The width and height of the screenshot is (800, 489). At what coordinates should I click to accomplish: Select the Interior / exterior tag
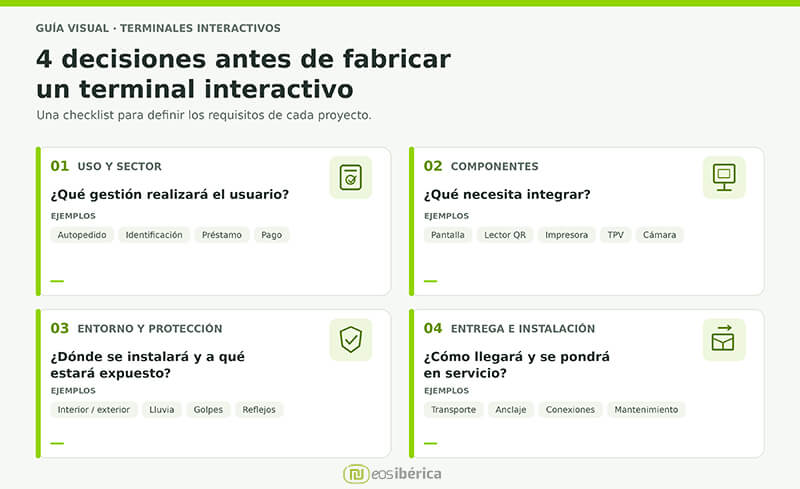click(x=93, y=409)
